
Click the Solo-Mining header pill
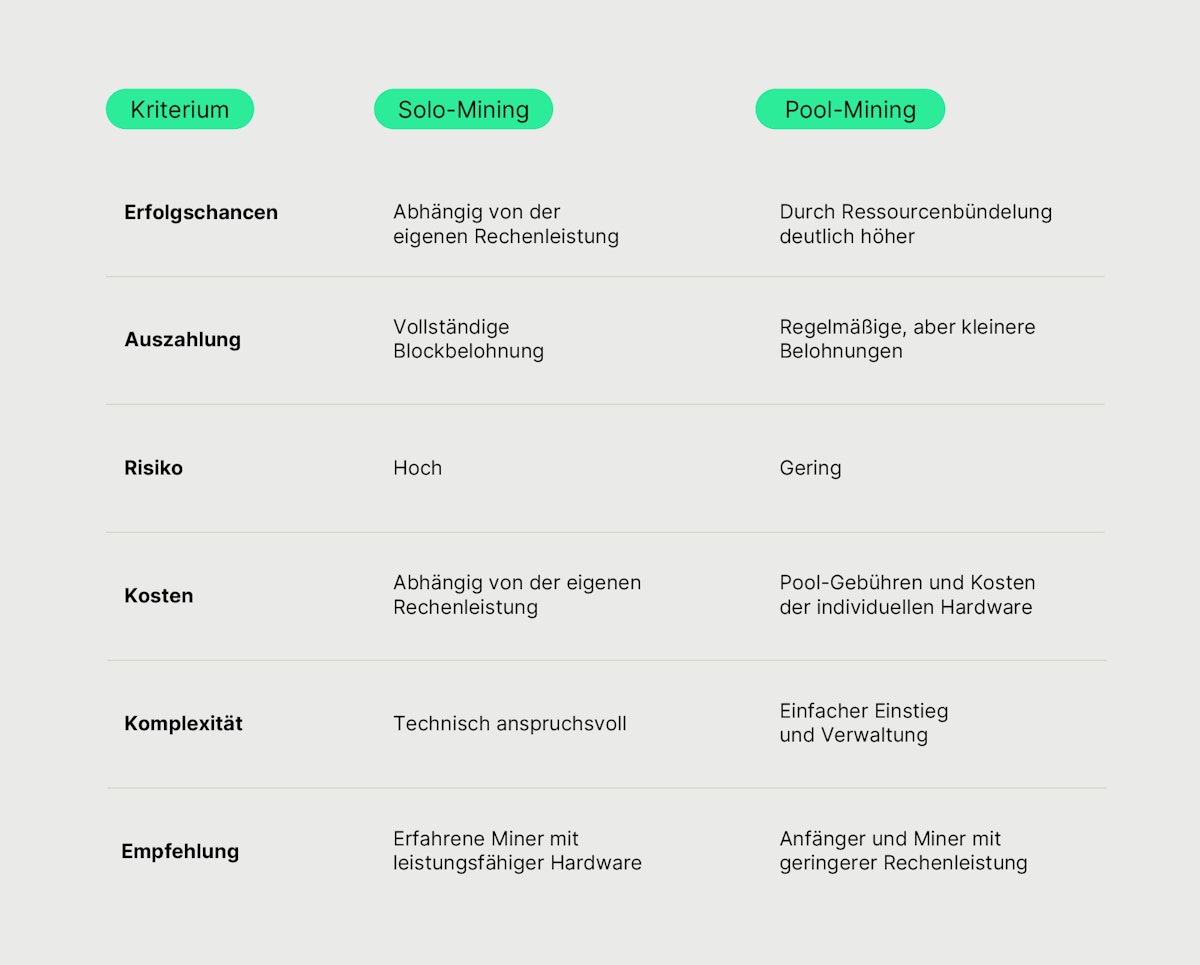[x=463, y=109]
